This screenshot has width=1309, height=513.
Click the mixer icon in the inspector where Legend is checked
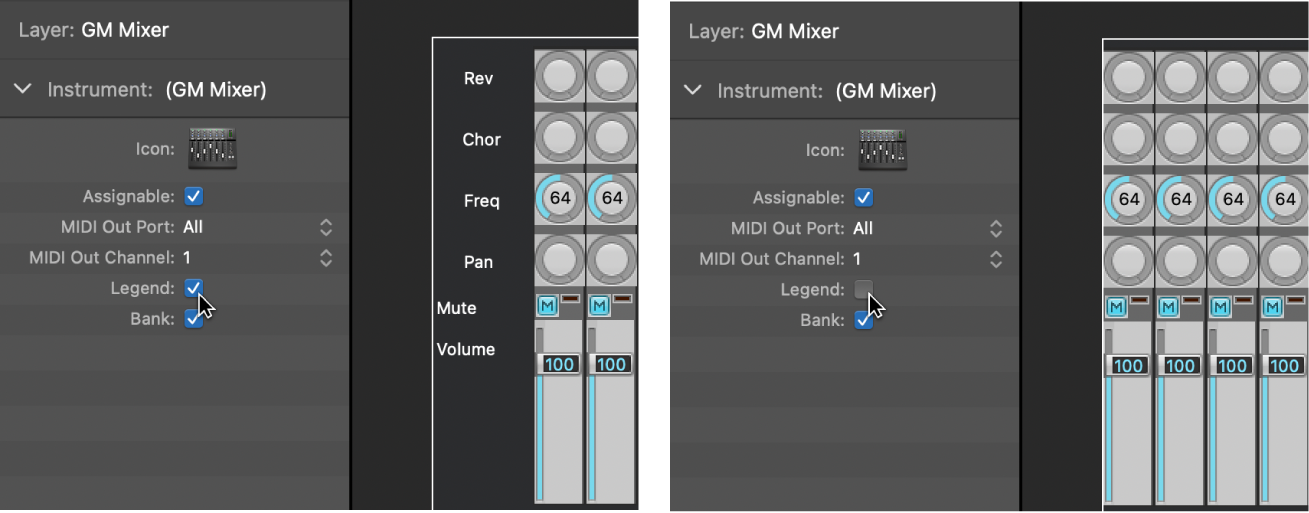pyautogui.click(x=212, y=148)
